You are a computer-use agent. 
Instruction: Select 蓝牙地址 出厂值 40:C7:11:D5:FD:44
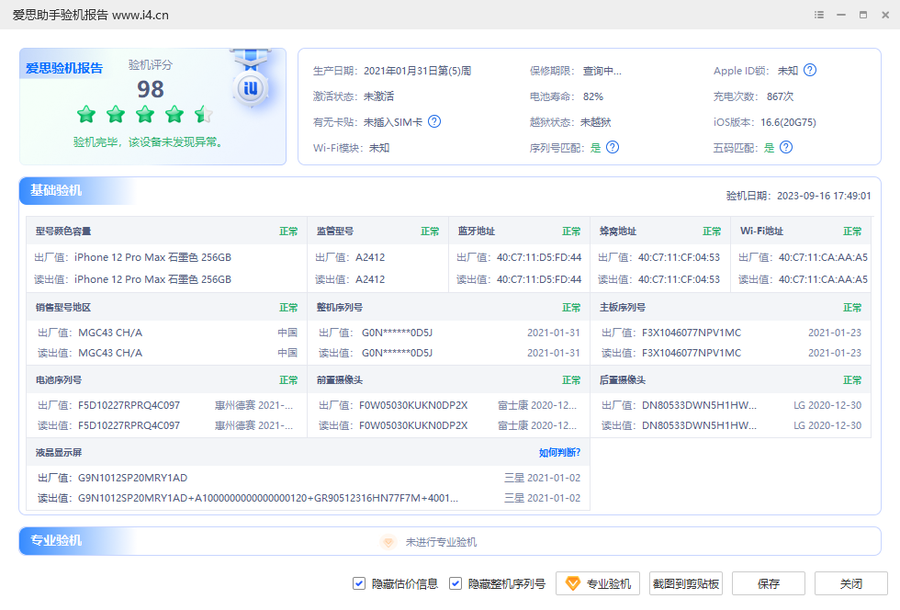539,257
